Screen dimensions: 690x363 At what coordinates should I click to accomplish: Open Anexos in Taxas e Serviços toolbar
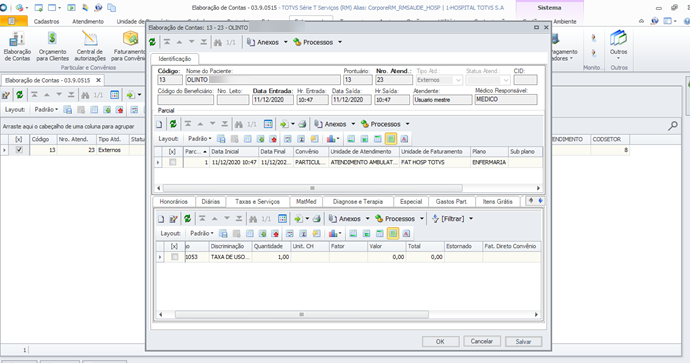[349, 219]
